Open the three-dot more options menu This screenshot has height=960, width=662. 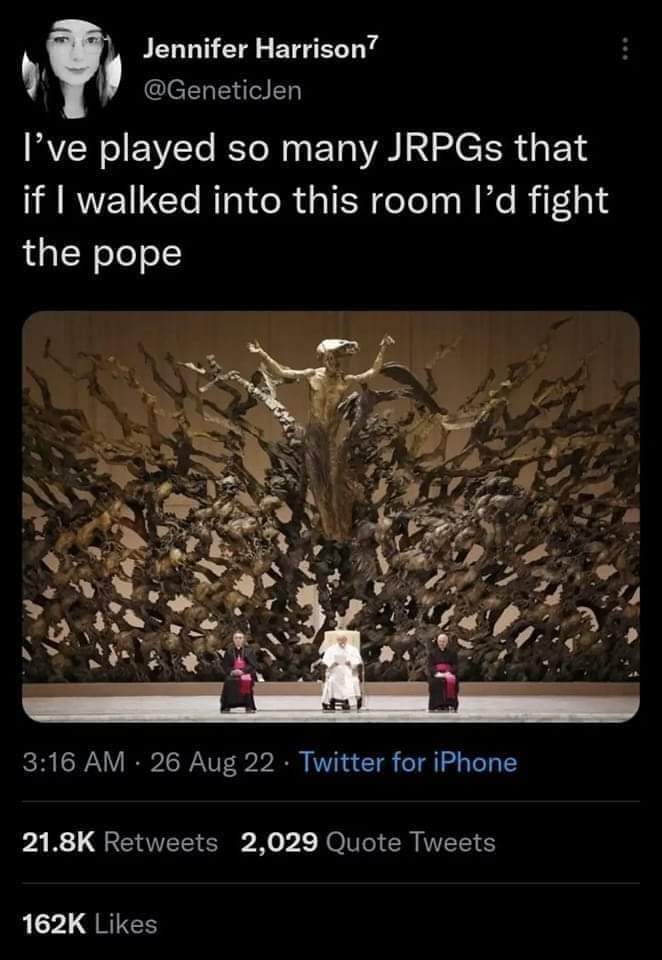click(624, 48)
